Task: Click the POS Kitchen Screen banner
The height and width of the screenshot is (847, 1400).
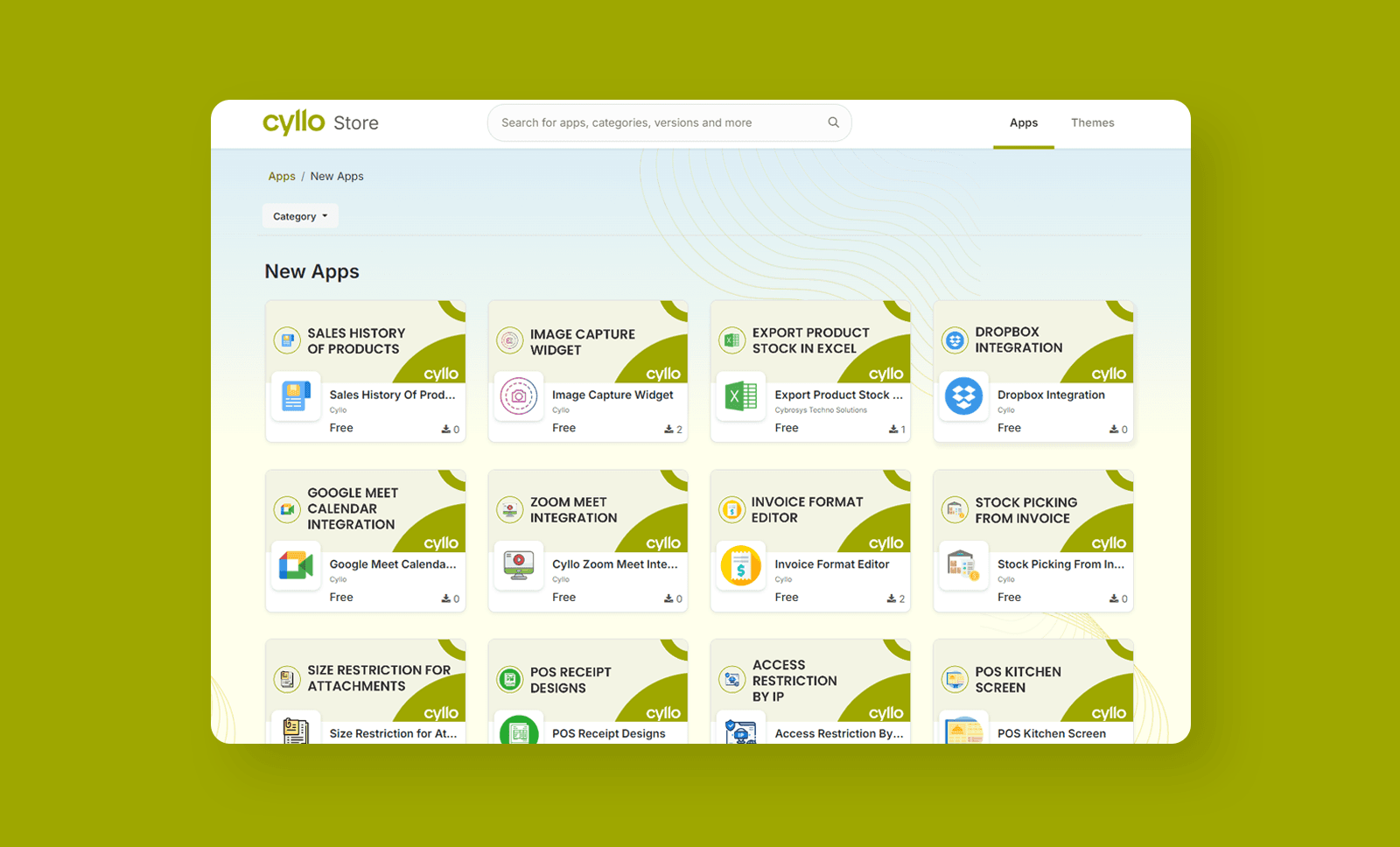Action: tap(1032, 680)
